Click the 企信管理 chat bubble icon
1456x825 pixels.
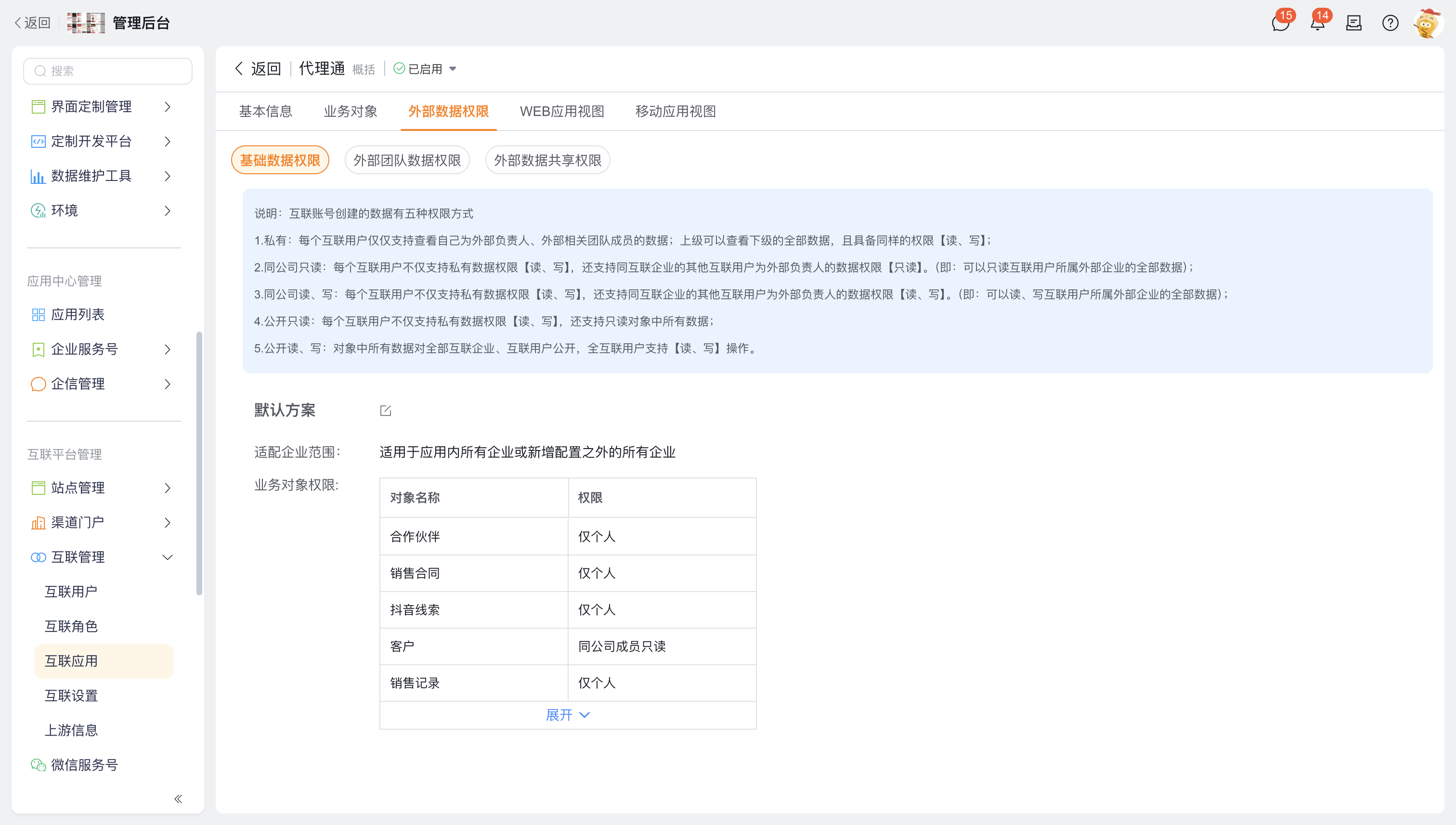(x=38, y=384)
